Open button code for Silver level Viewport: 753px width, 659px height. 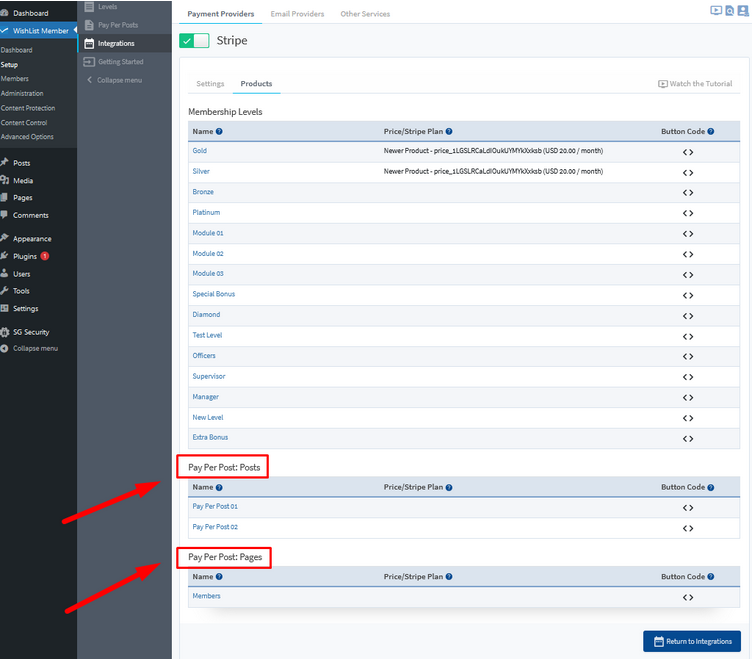[688, 173]
